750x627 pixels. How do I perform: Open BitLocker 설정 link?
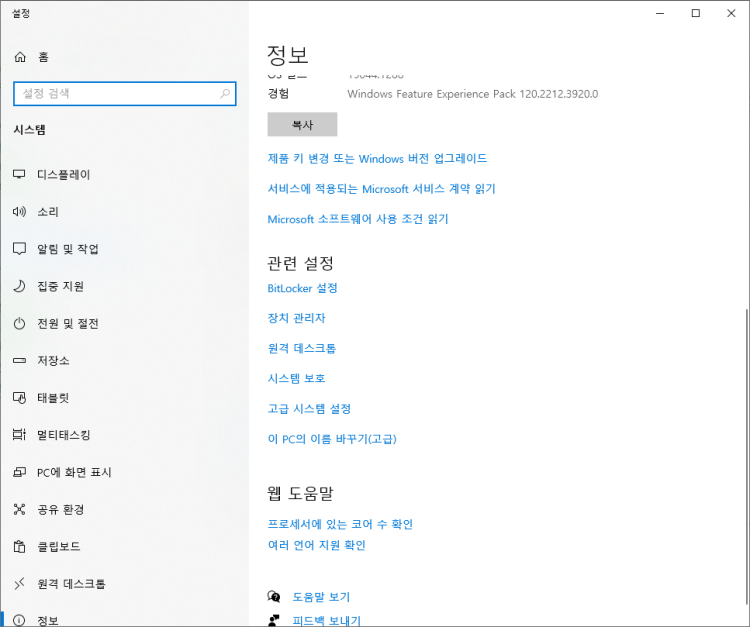pos(302,288)
